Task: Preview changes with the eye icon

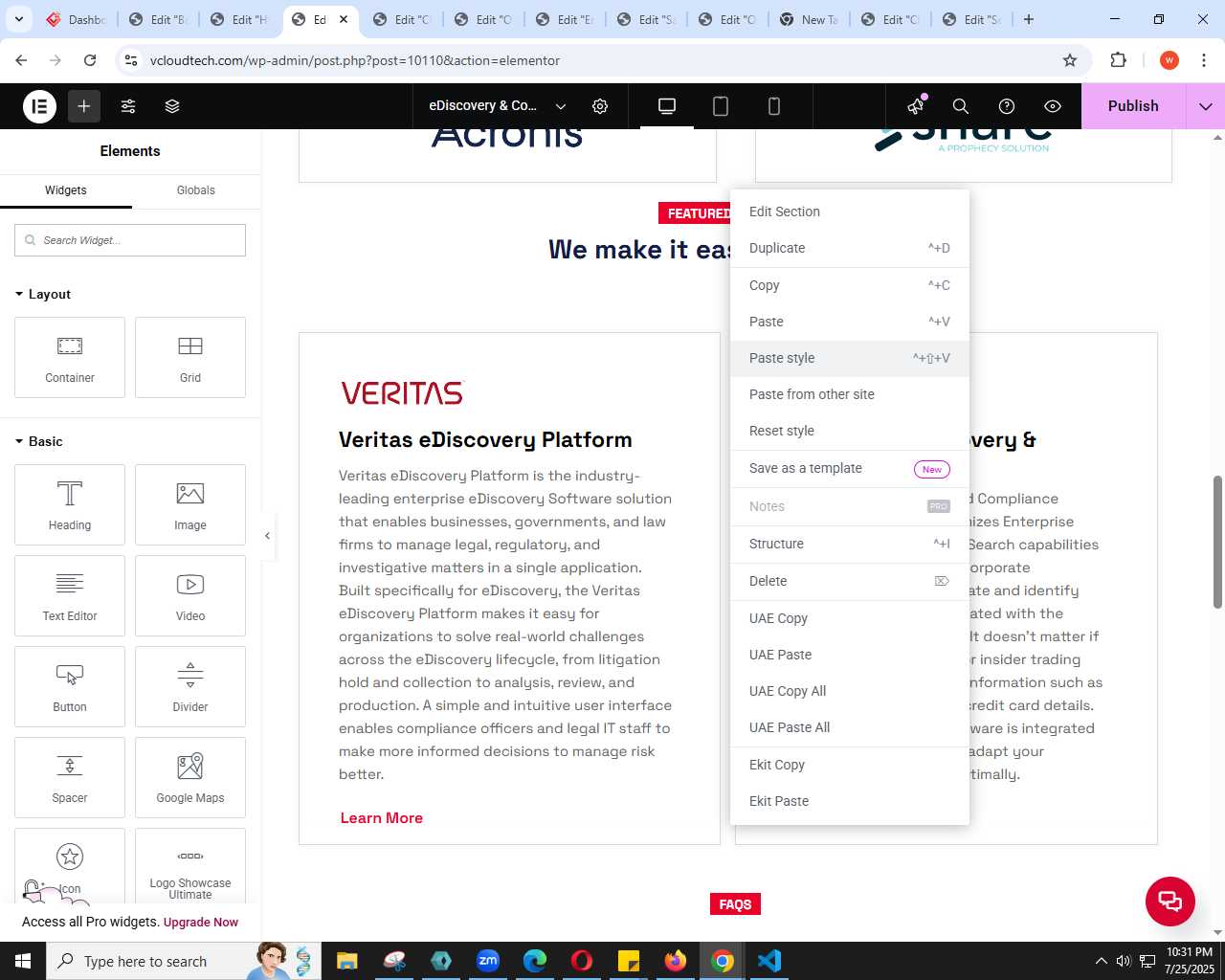Action: (x=1053, y=106)
